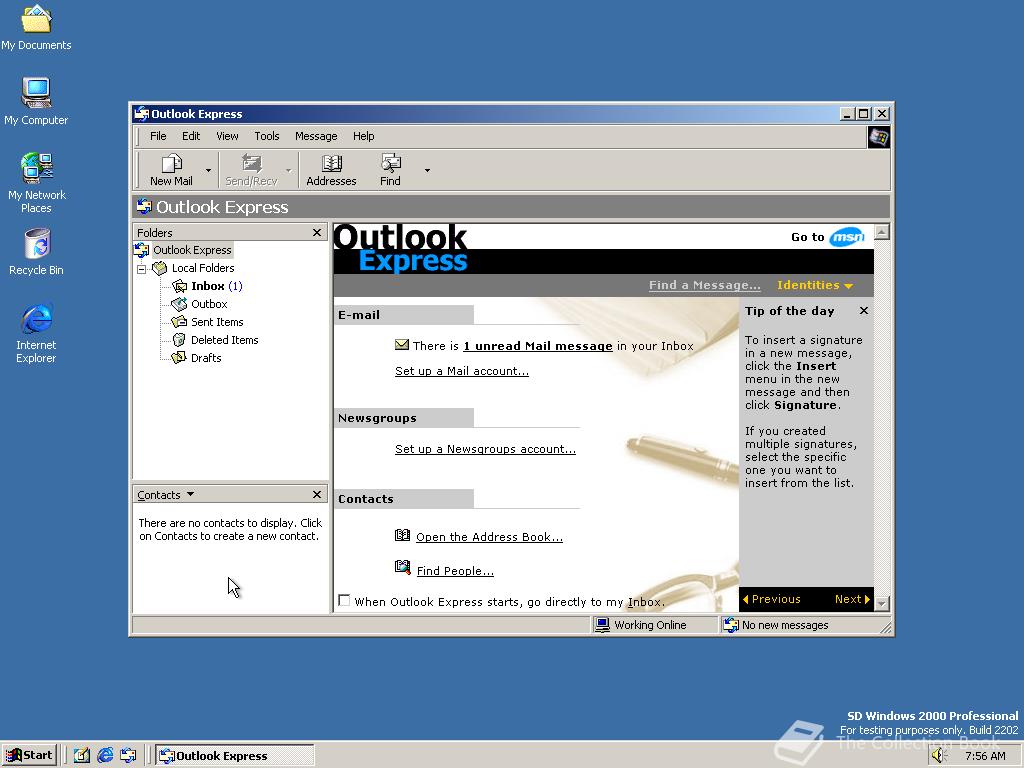
Task: Select the Drafts folder icon
Action: point(179,358)
